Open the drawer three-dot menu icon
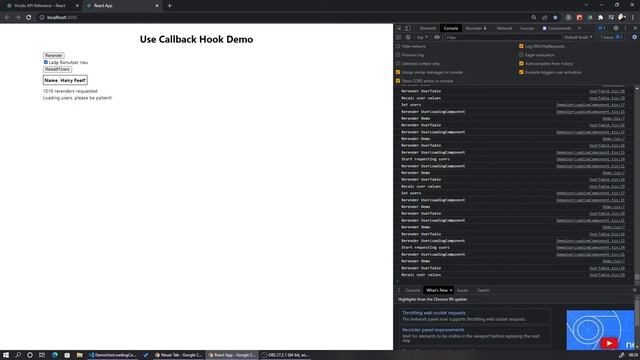640x360 pixels. [399, 290]
